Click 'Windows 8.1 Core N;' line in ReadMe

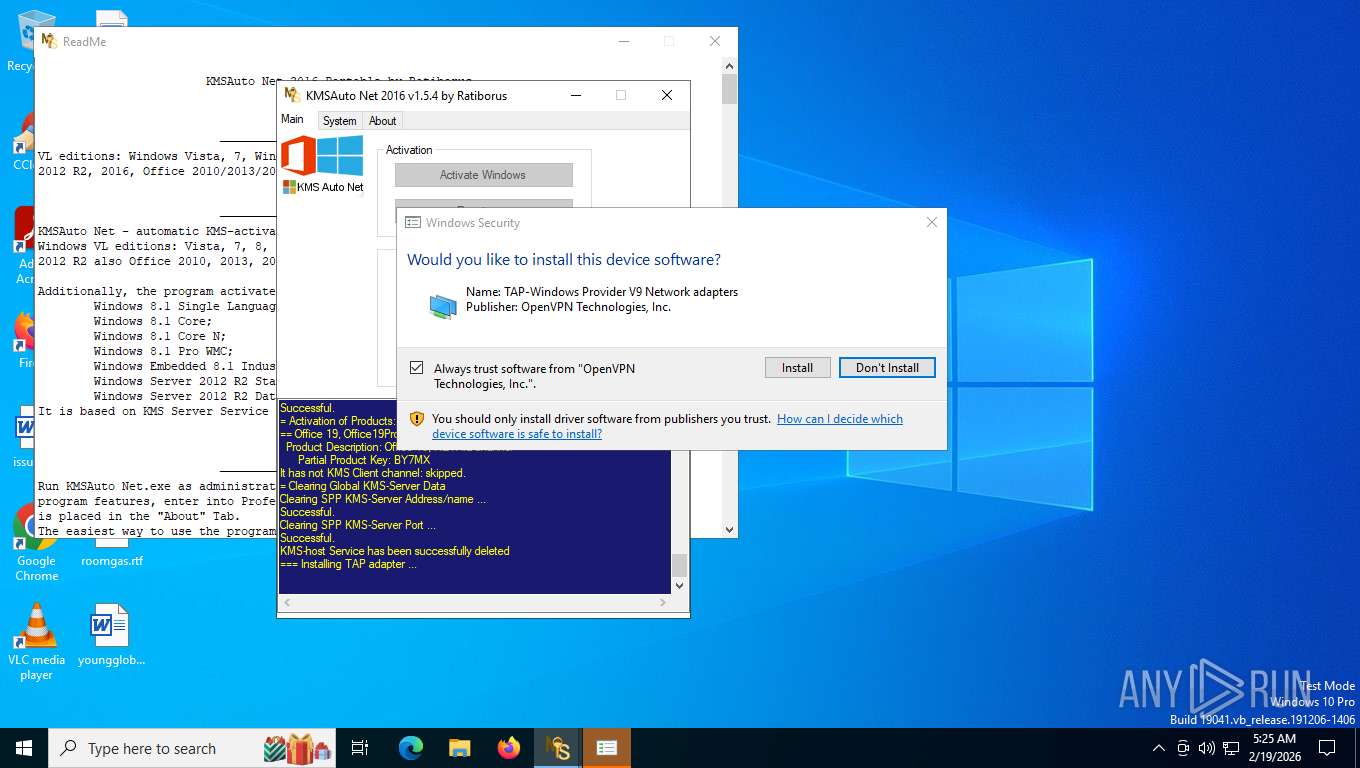coord(160,336)
